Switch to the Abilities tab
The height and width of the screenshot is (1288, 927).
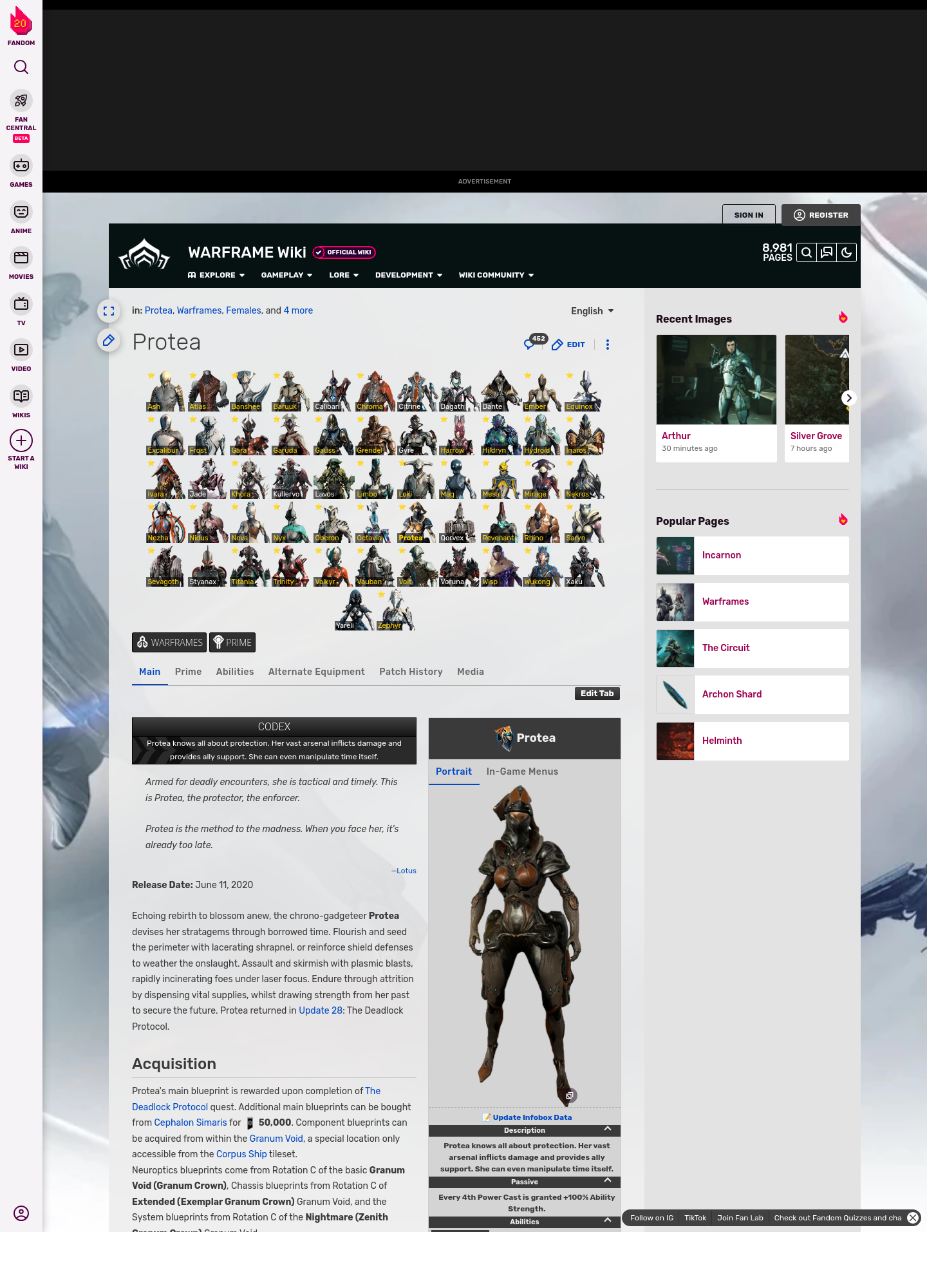coord(235,672)
